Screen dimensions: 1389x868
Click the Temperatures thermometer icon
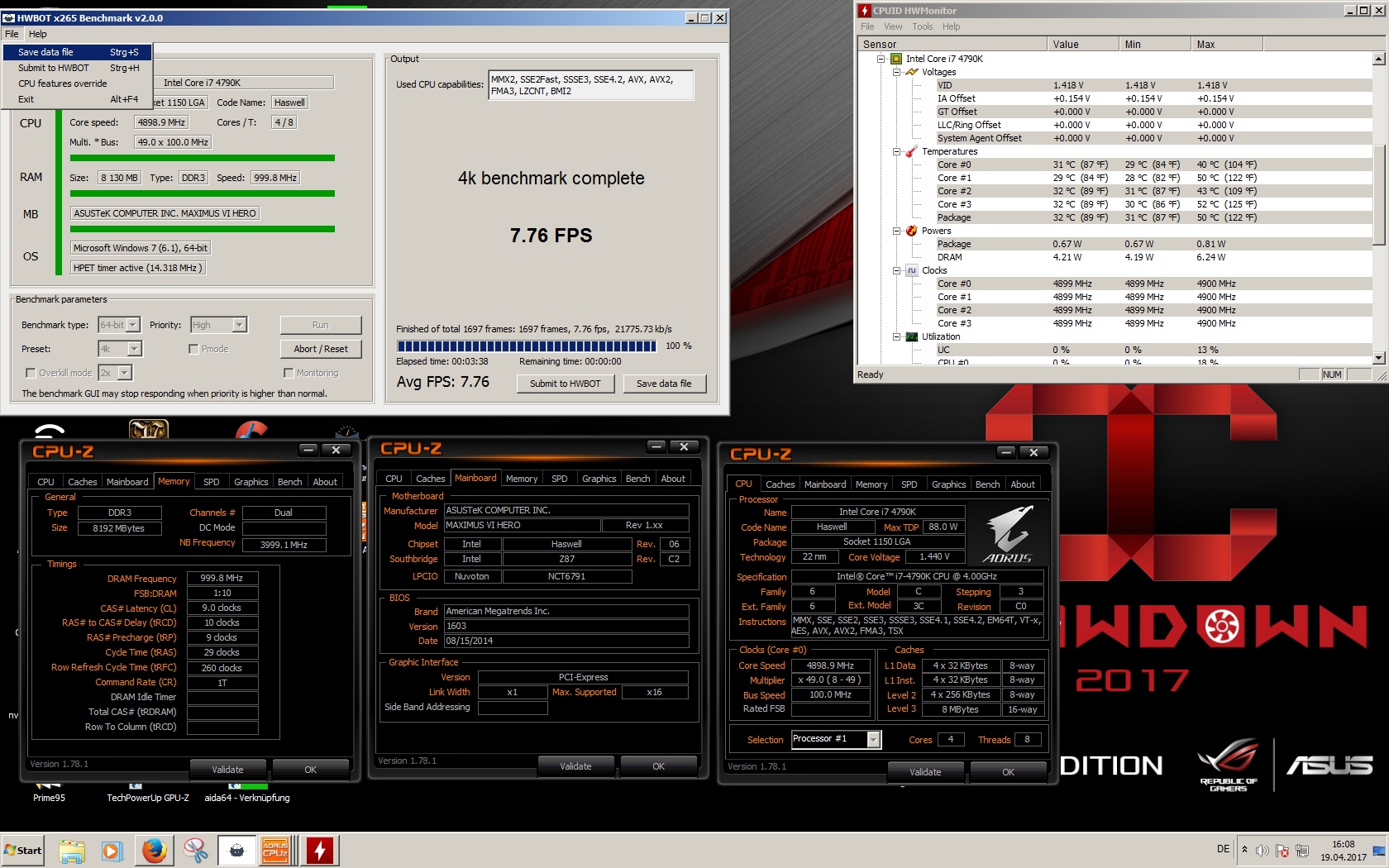pyautogui.click(x=912, y=151)
